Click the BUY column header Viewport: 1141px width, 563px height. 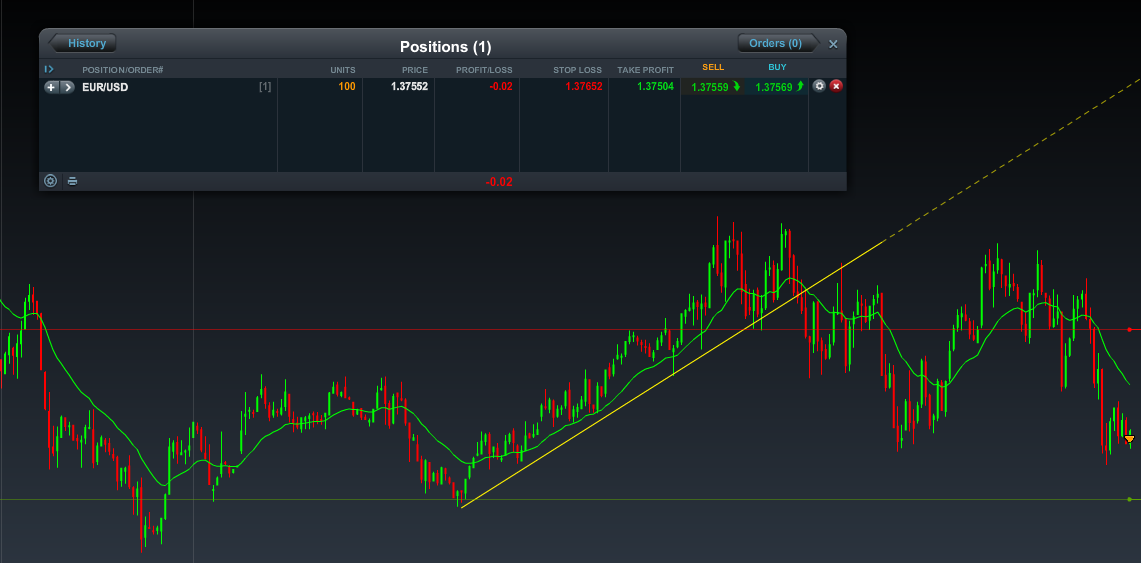777,67
